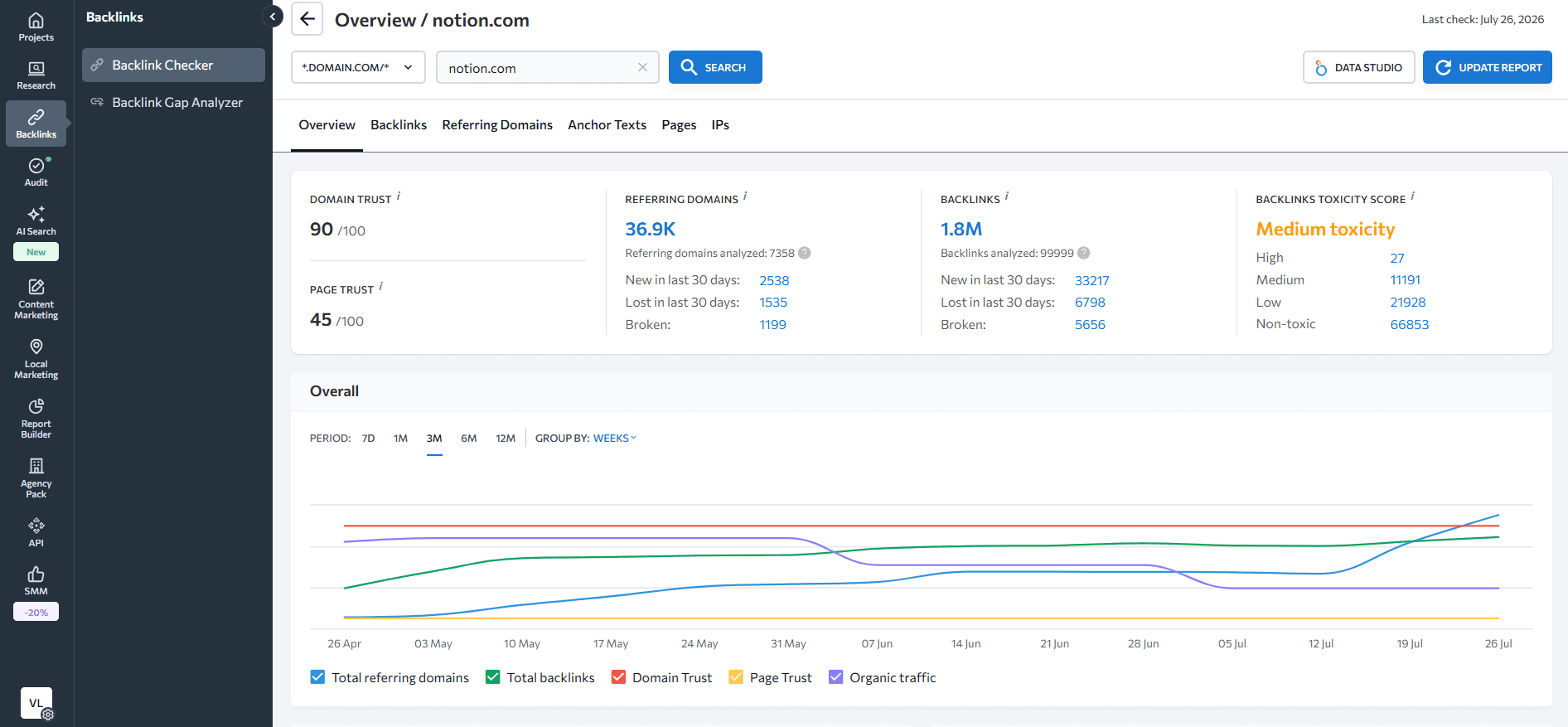Open lost backlinks count 6798

point(1090,303)
